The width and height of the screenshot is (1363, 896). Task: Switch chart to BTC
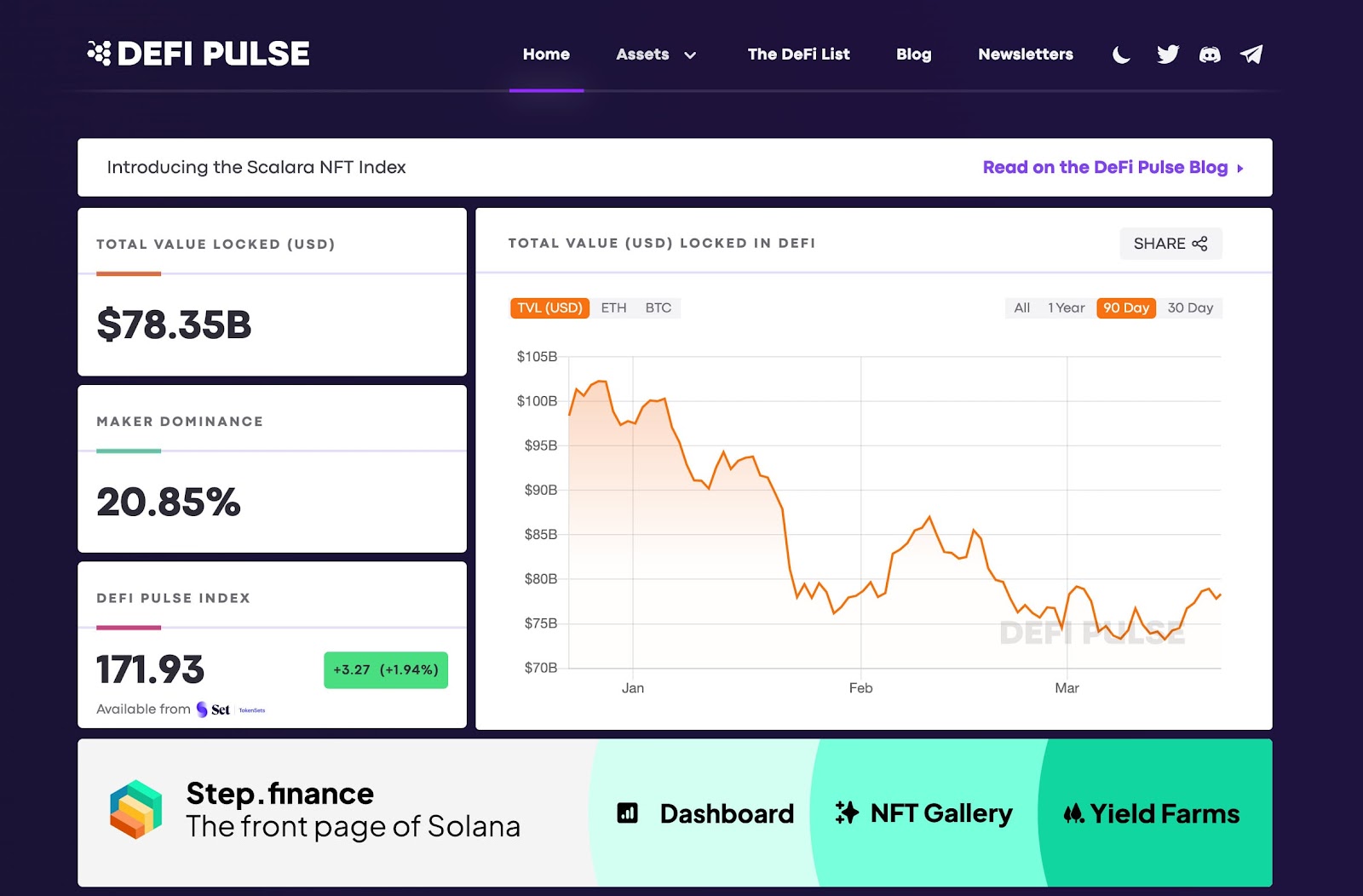point(658,307)
